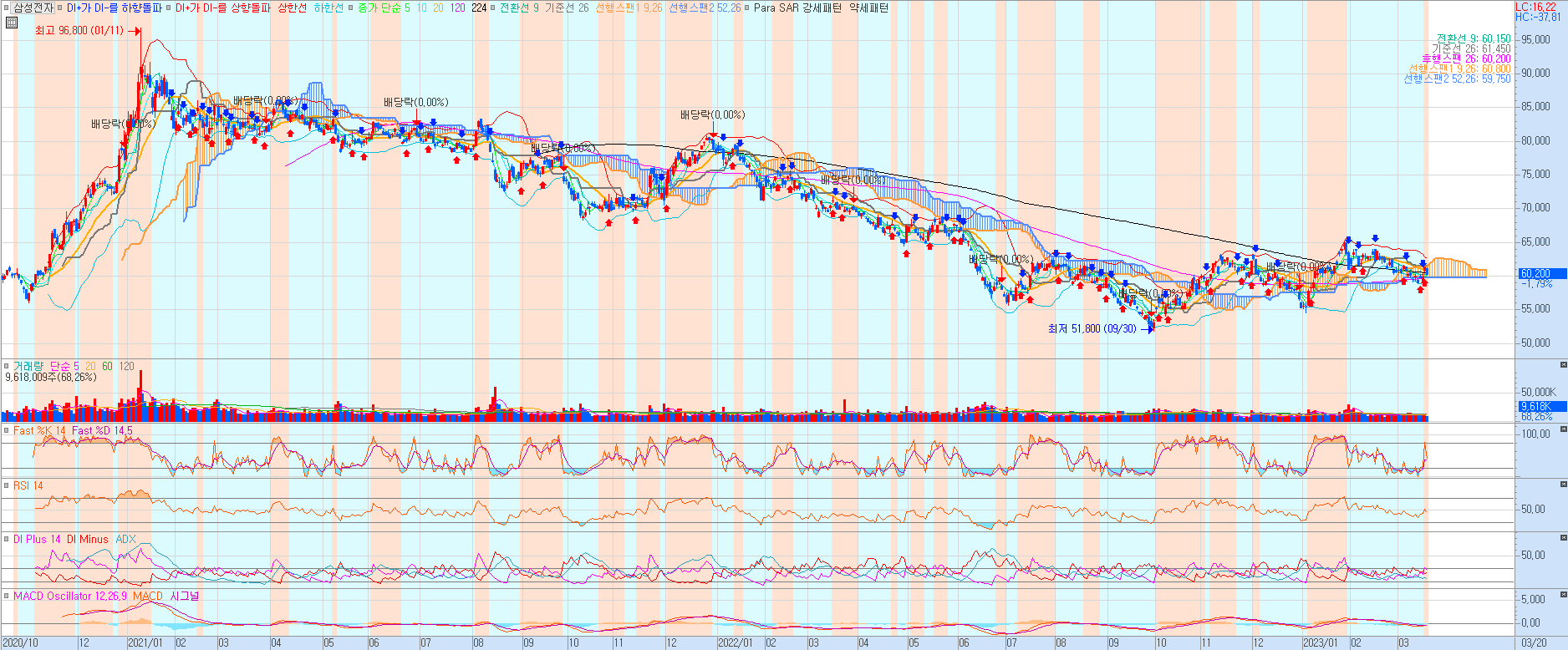The width and height of the screenshot is (1568, 650).
Task: Click the 9,618,009주(68.26%) volume readout
Action: (51, 378)
